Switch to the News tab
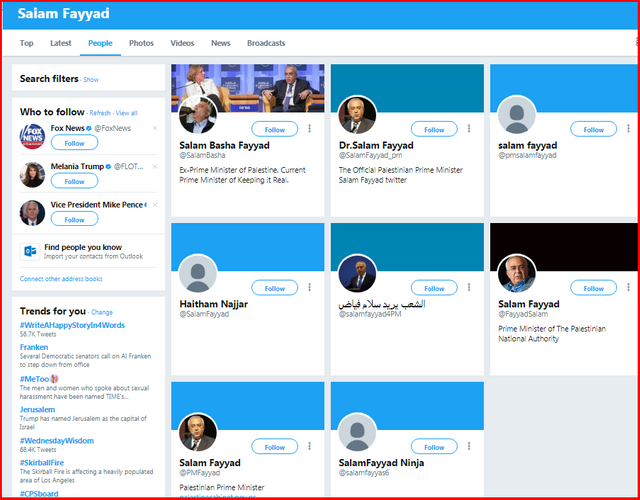 coord(220,43)
